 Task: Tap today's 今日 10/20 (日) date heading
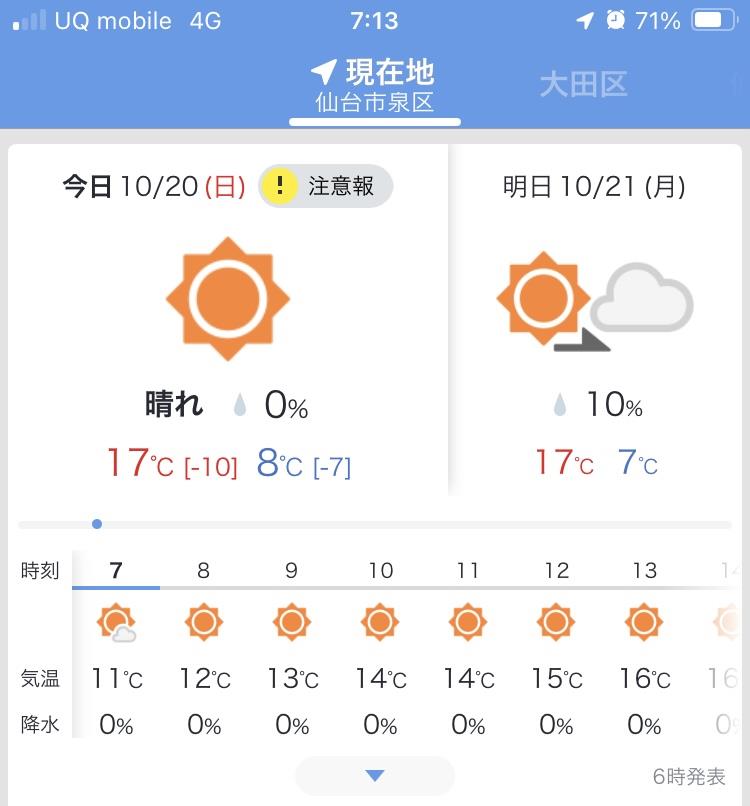(x=154, y=186)
